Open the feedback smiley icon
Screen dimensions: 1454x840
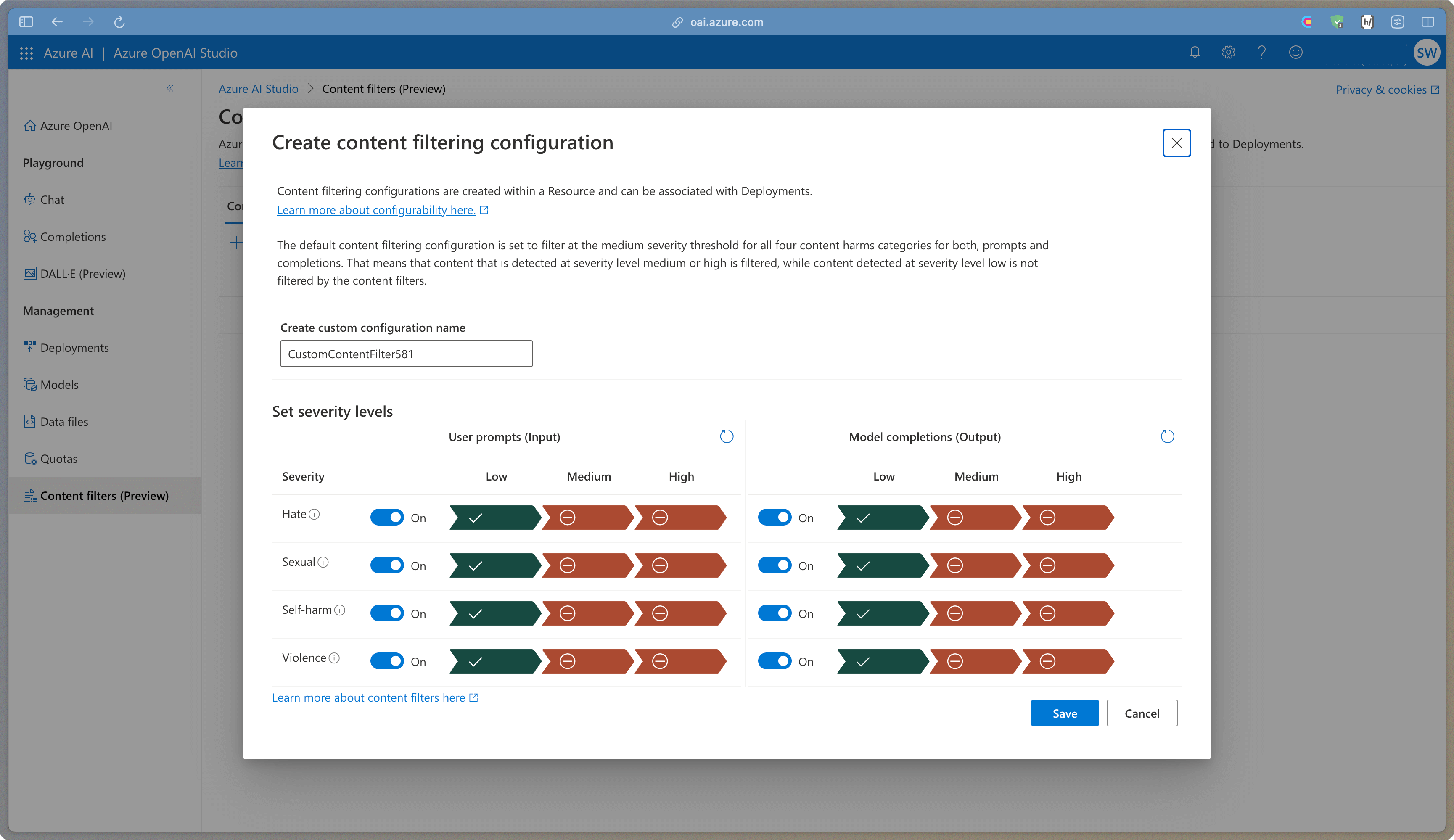1296,53
